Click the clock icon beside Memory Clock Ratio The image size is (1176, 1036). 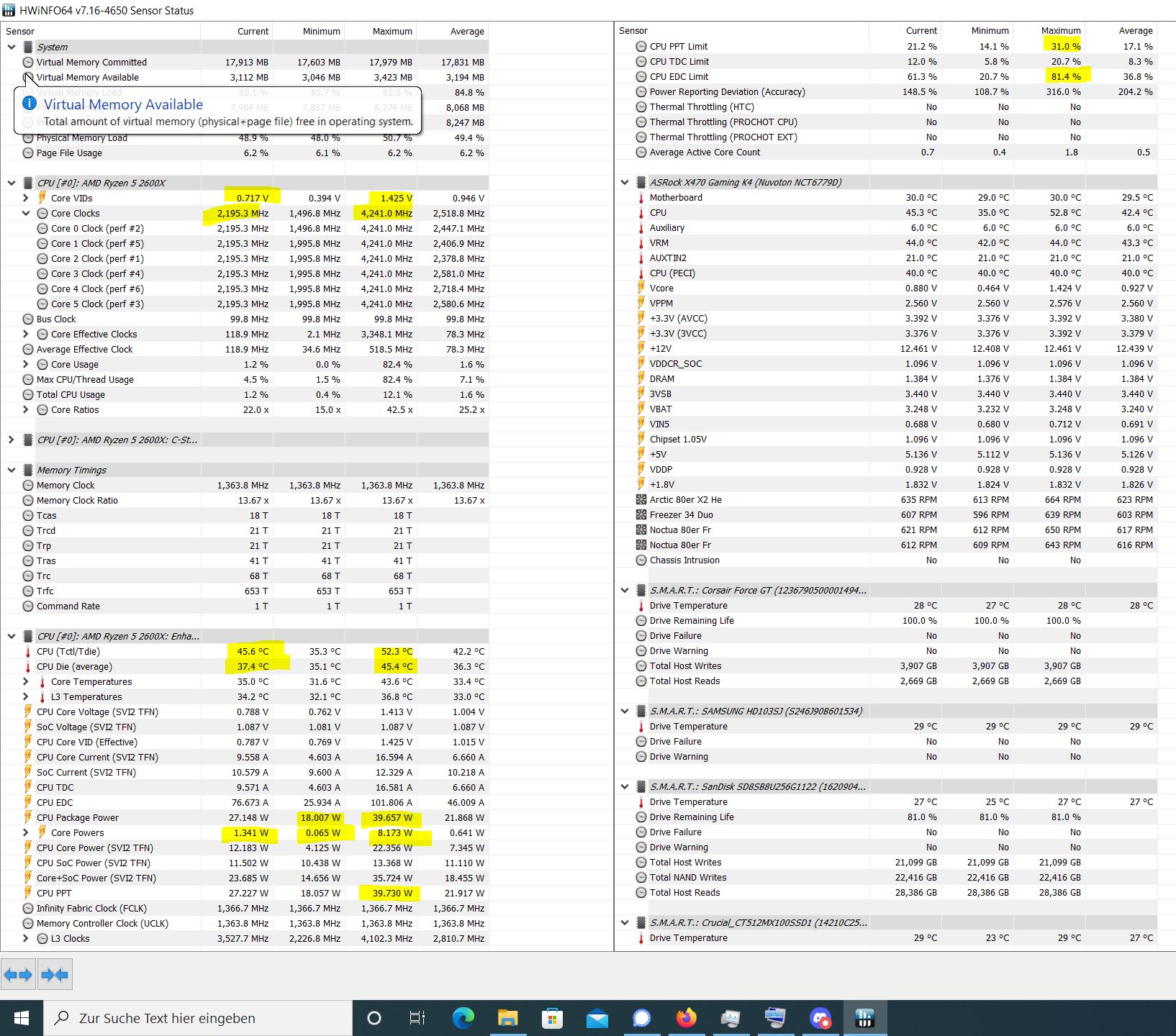pos(28,500)
